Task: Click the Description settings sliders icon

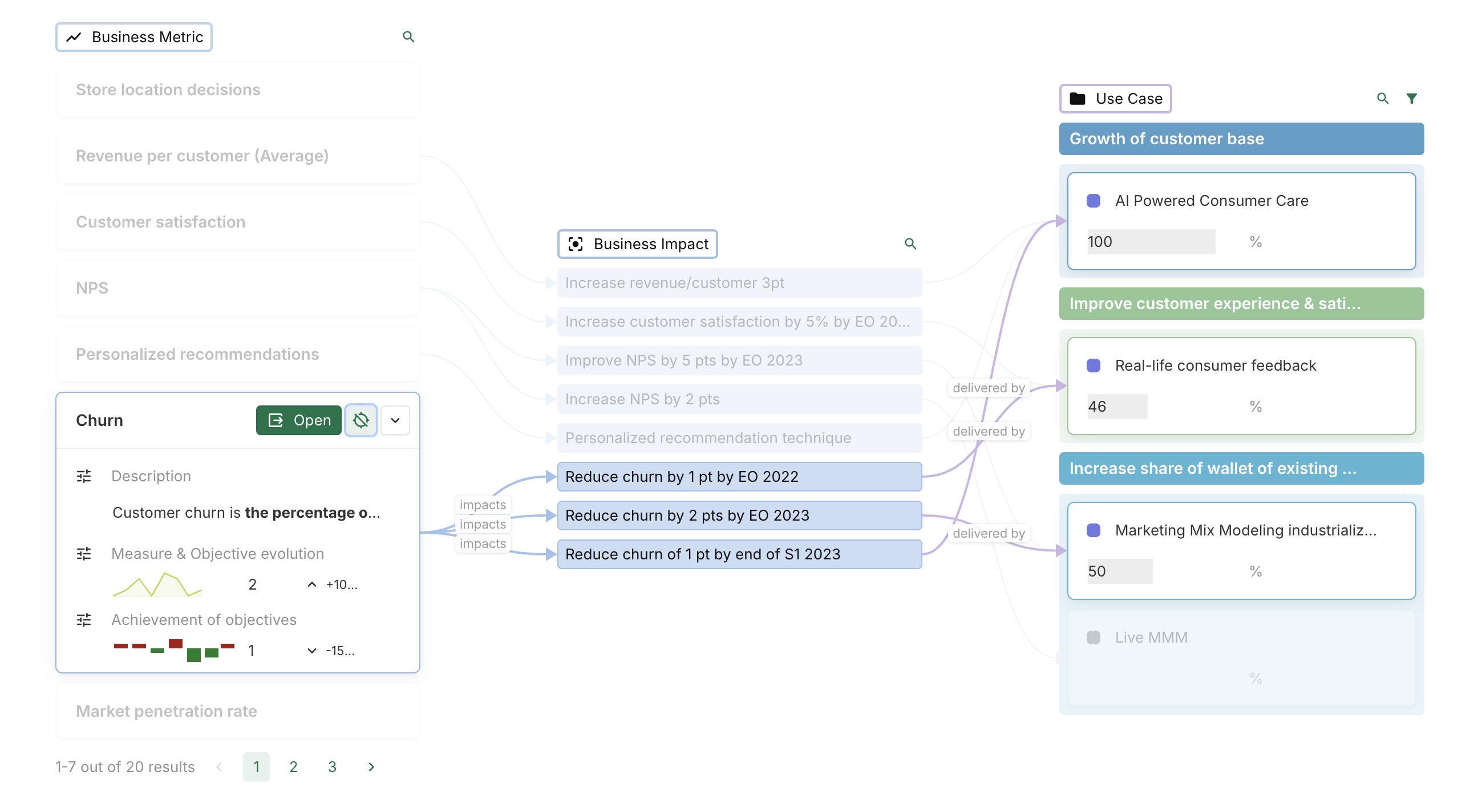Action: pyautogui.click(x=84, y=476)
